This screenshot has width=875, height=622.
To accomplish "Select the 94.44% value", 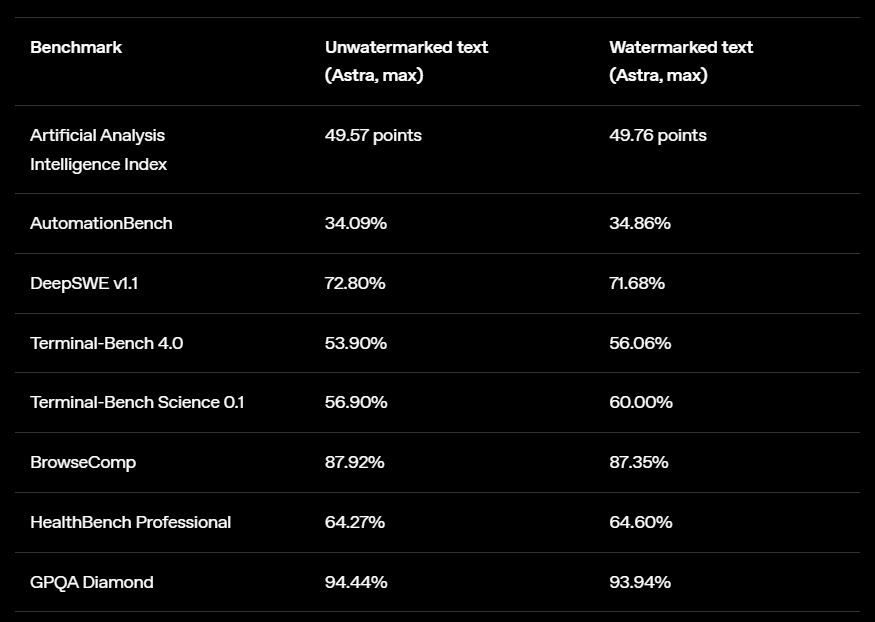I will pyautogui.click(x=356, y=582).
